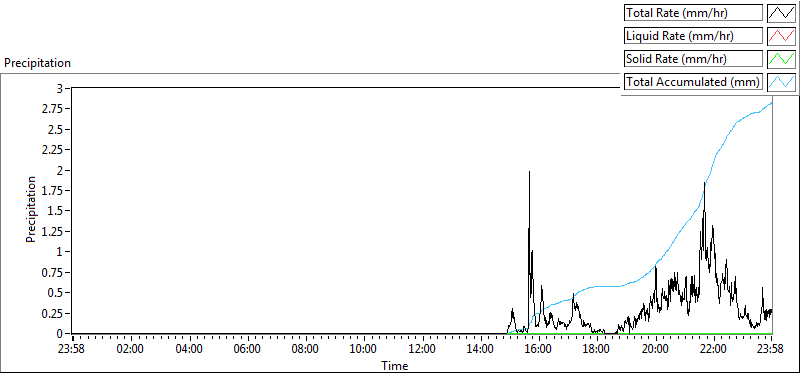The width and height of the screenshot is (800, 373).
Task: Select the Solid Rate (mm/hr) legend label
Action: pyautogui.click(x=693, y=59)
